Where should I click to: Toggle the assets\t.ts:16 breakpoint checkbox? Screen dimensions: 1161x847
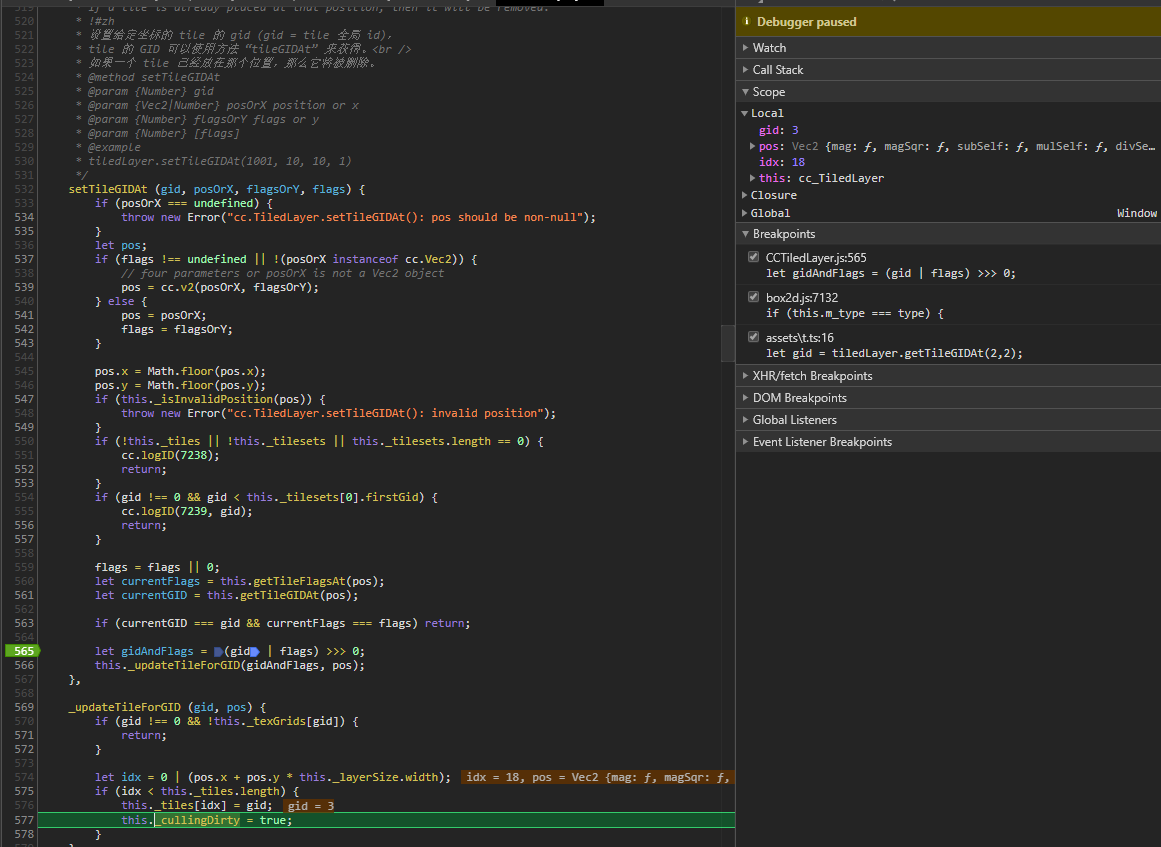tap(754, 337)
